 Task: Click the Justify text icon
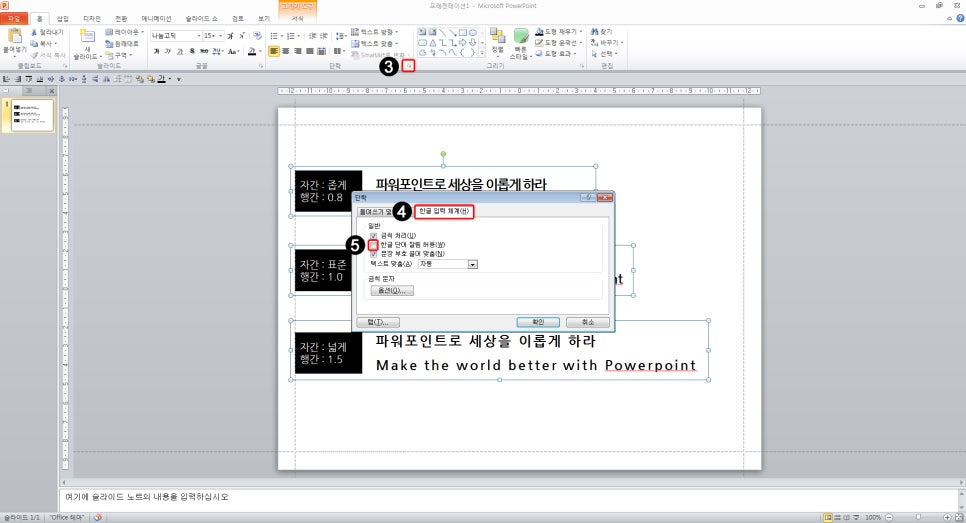tap(310, 51)
